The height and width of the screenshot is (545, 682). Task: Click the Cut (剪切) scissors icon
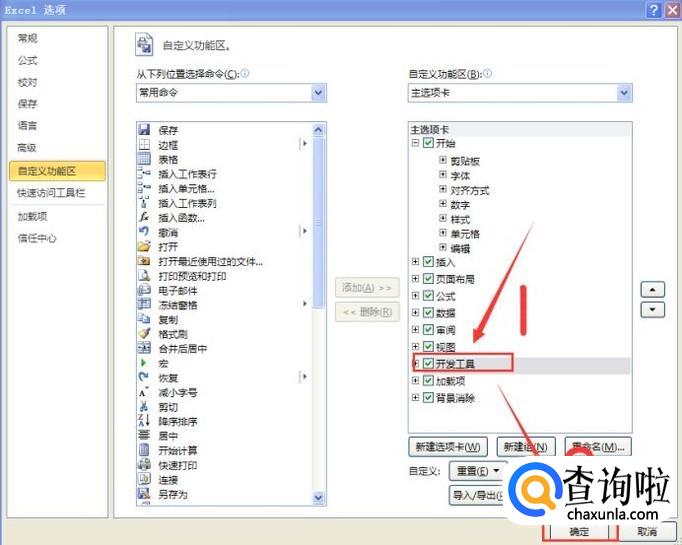pyautogui.click(x=144, y=407)
